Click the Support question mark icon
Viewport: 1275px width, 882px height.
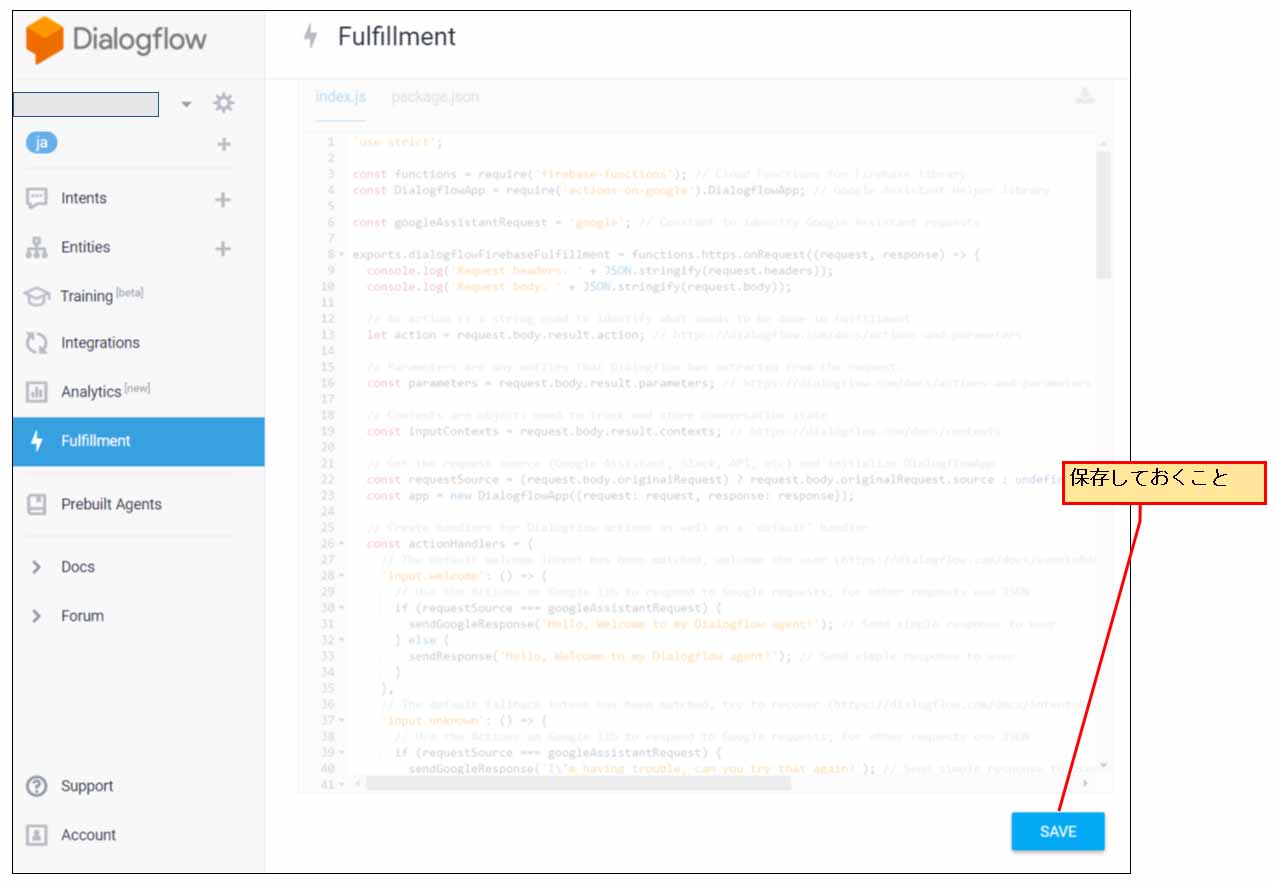pyautogui.click(x=37, y=786)
